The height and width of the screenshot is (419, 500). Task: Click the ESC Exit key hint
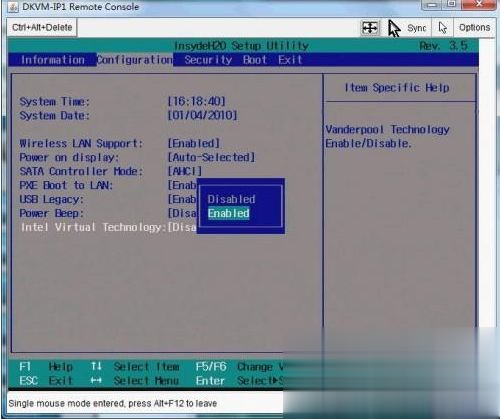coord(46,380)
